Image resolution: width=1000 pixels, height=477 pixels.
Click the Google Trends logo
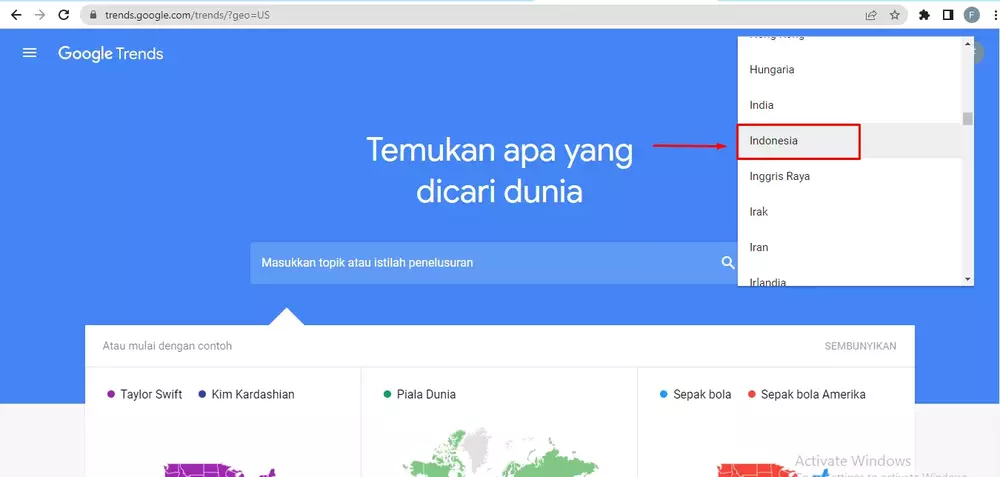[111, 54]
